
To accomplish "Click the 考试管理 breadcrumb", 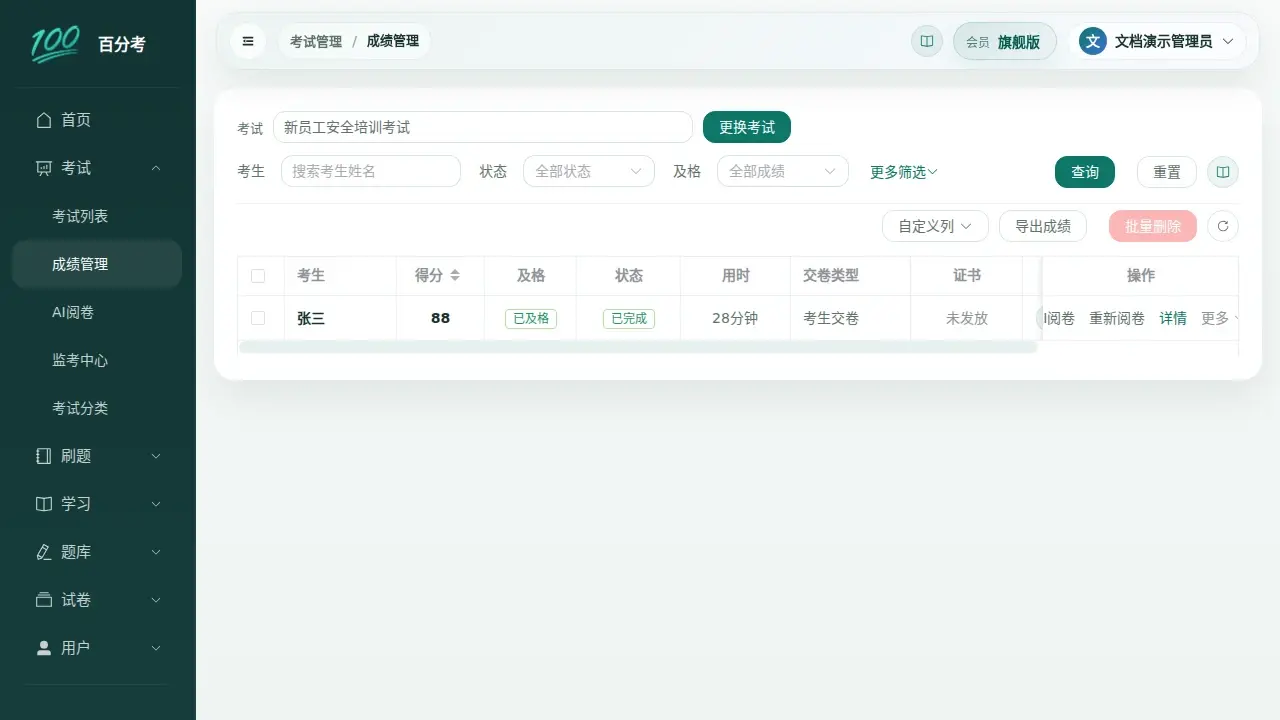I will [x=316, y=41].
